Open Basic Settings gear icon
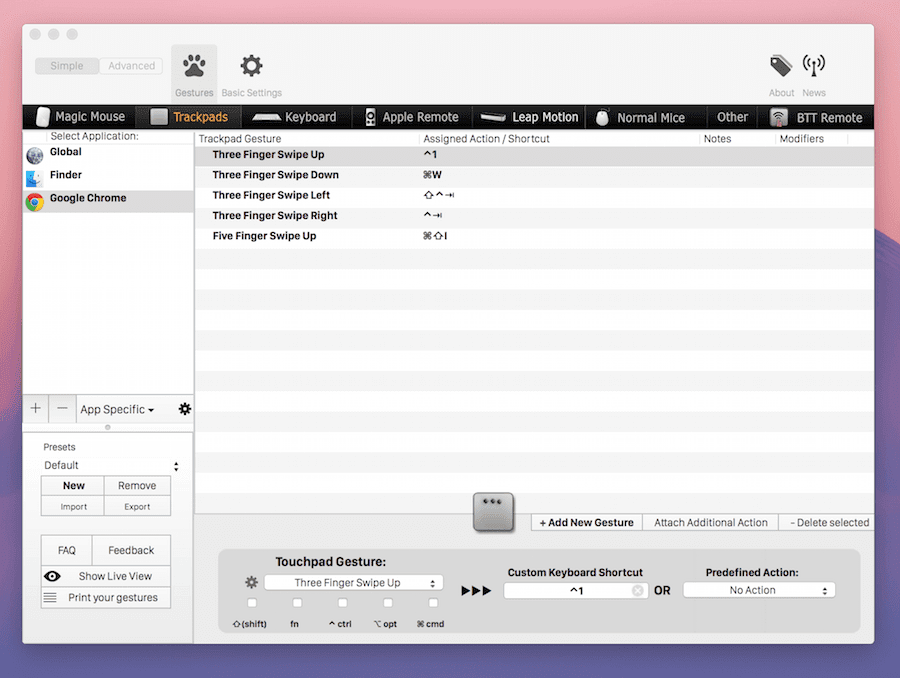The image size is (900, 678). [251, 68]
